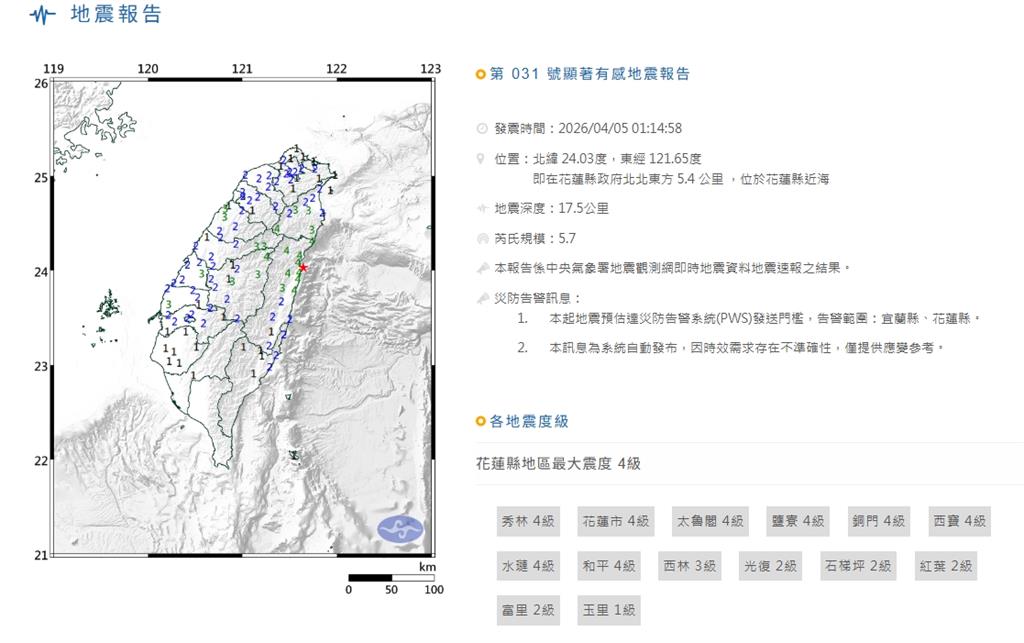
Task: Click the magnitude icon beside 芮氏規模
Action: 483,239
